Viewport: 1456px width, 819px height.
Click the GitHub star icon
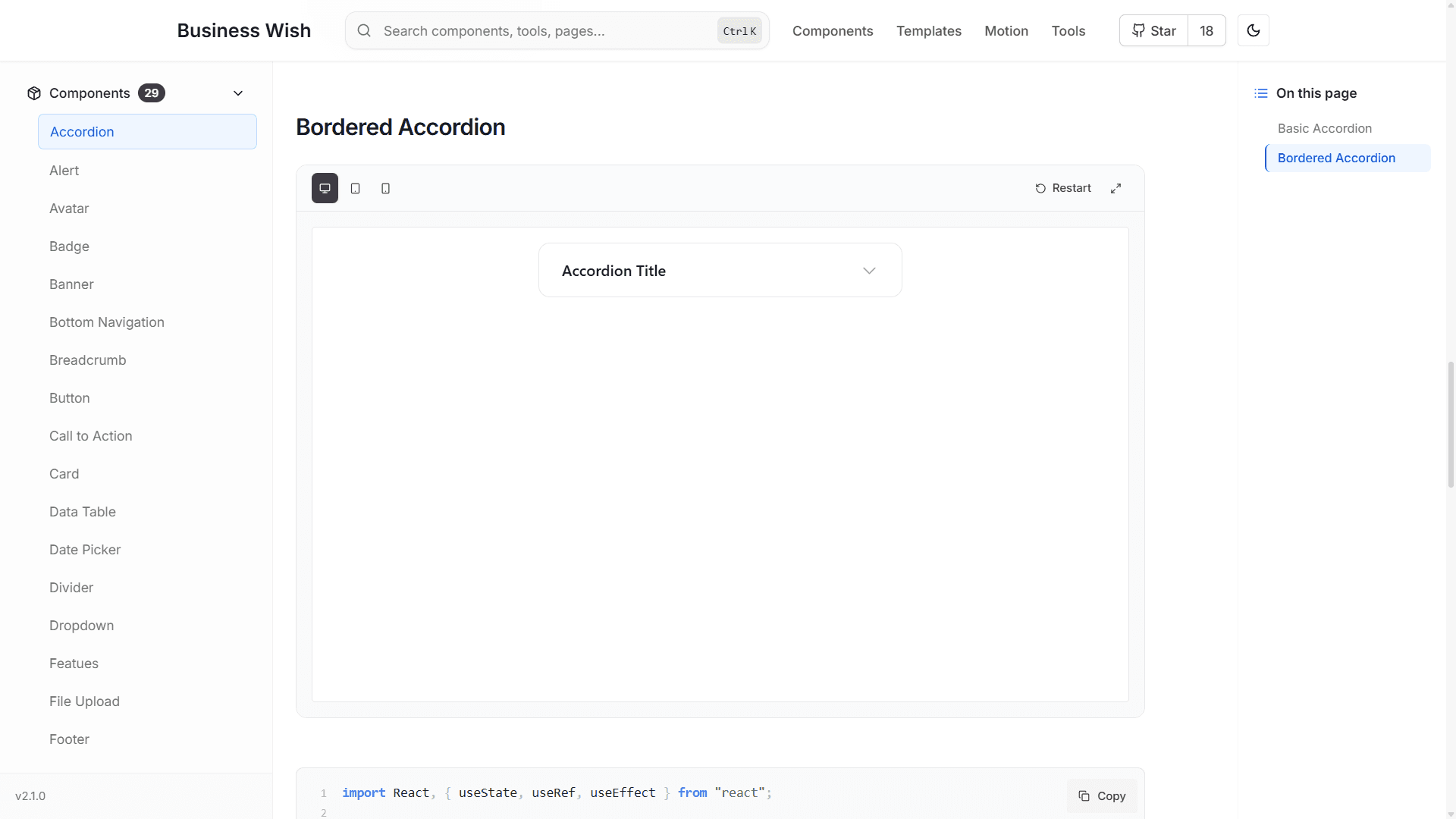[1137, 30]
